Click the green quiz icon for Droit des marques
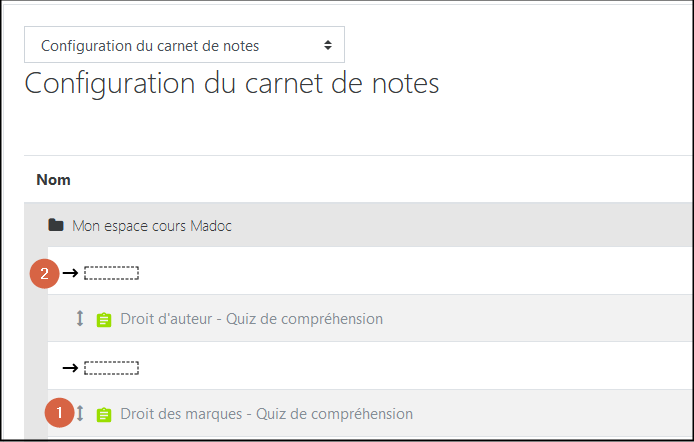Screen dimensions: 694x442 (x=103, y=414)
